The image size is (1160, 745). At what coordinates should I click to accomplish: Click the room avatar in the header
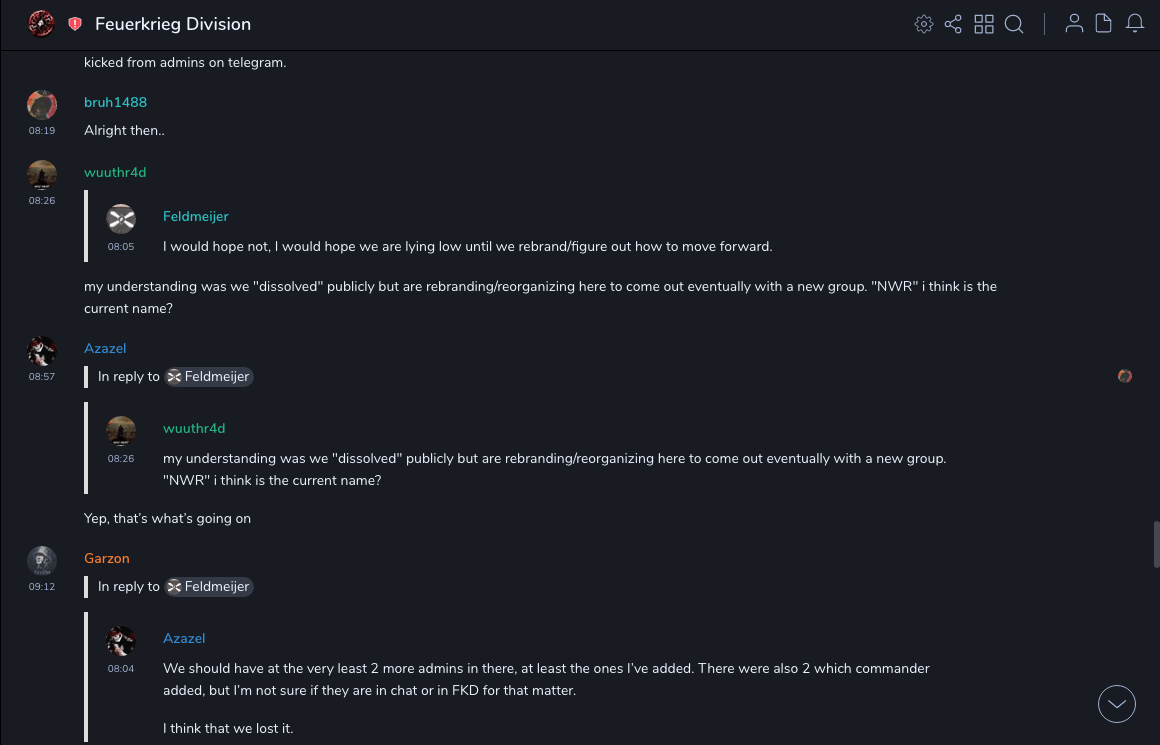pos(41,23)
